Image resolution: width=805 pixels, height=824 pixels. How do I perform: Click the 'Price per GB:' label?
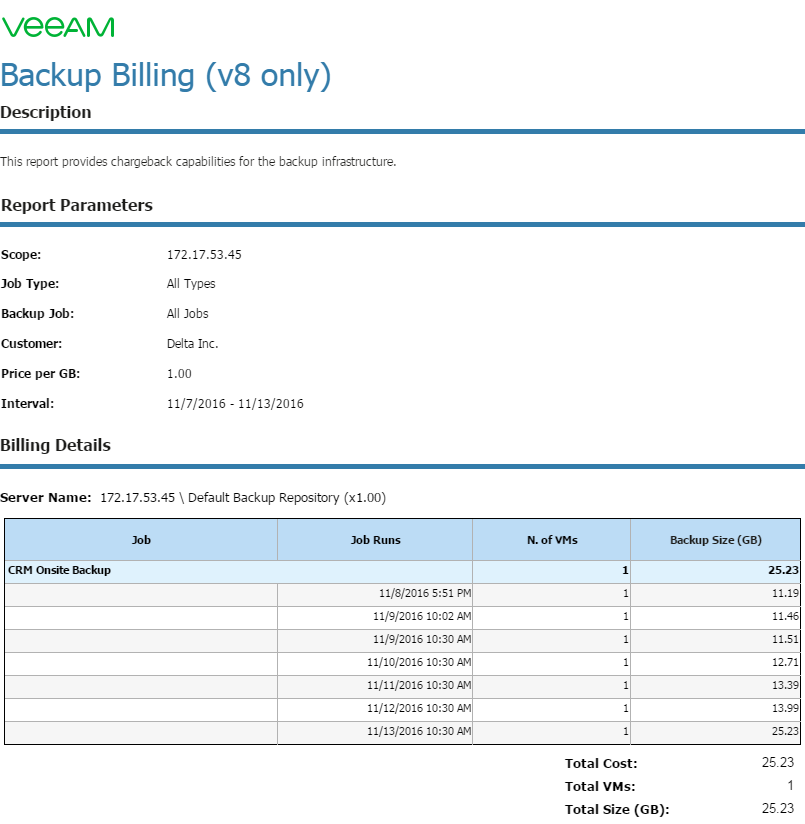coord(40,374)
